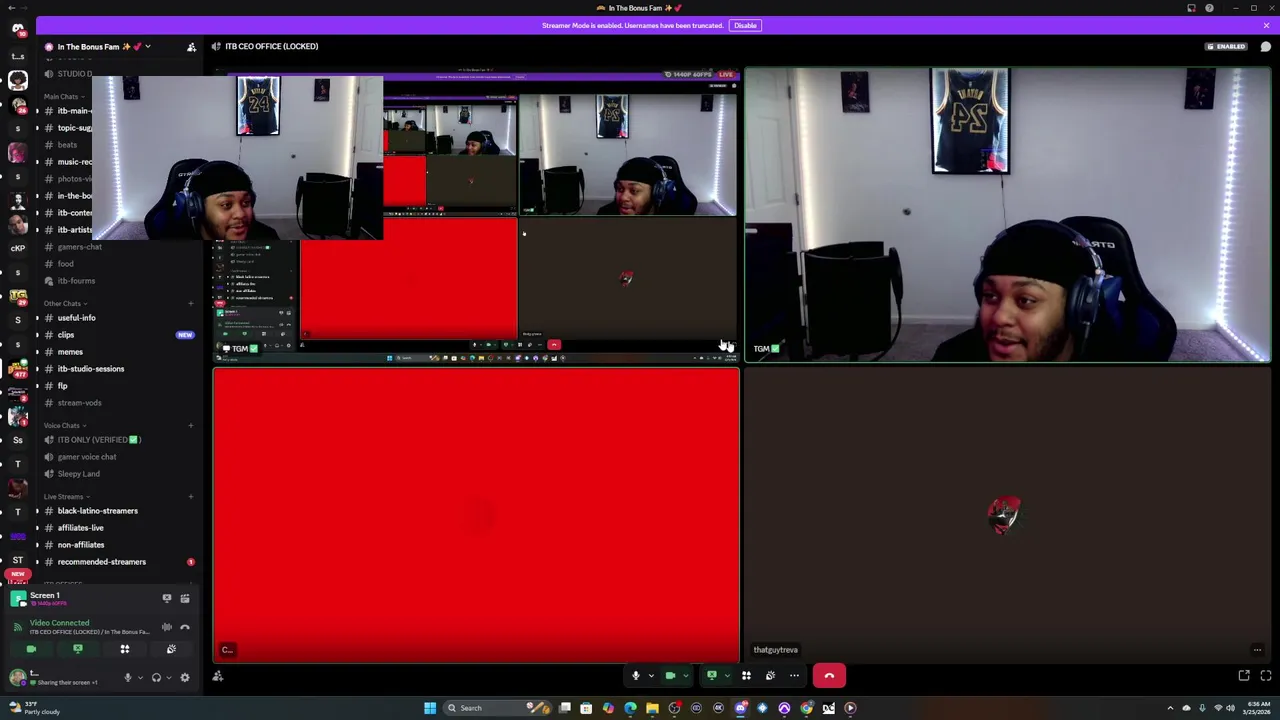1280x720 pixels.
Task: Collapse the Other Chats category
Action: point(65,303)
